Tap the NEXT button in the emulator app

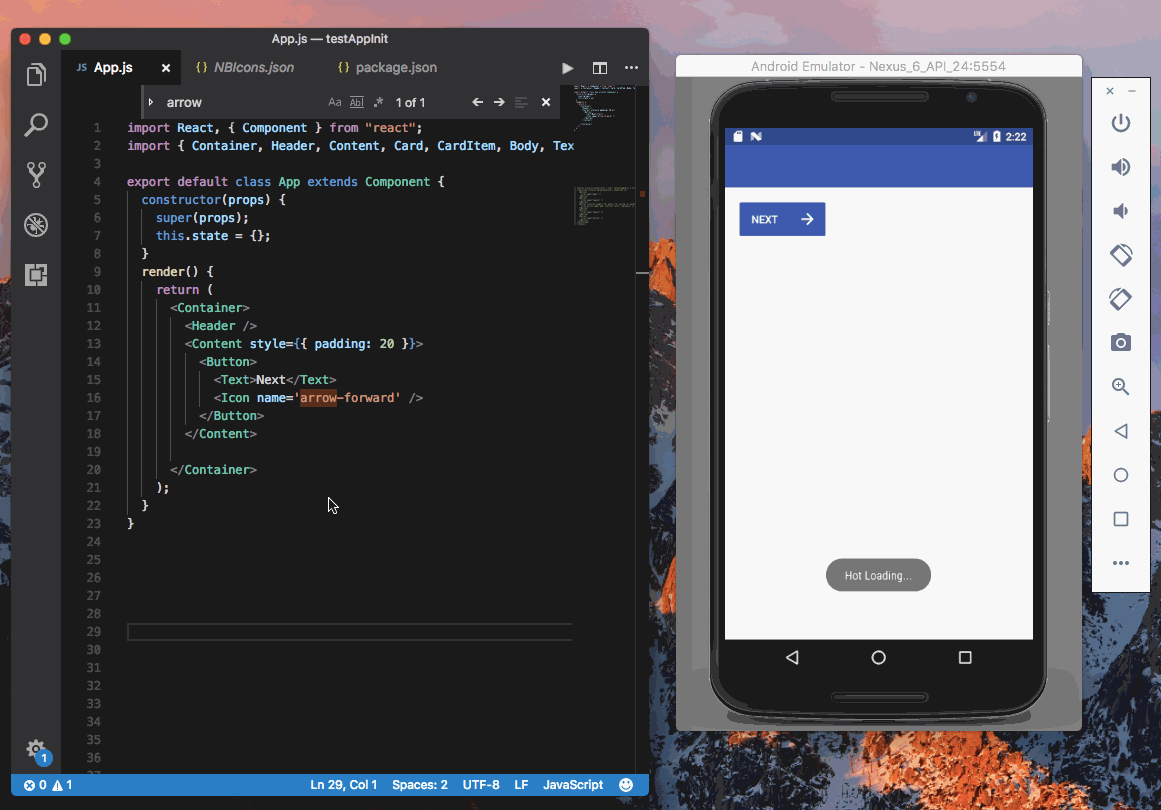click(x=782, y=218)
